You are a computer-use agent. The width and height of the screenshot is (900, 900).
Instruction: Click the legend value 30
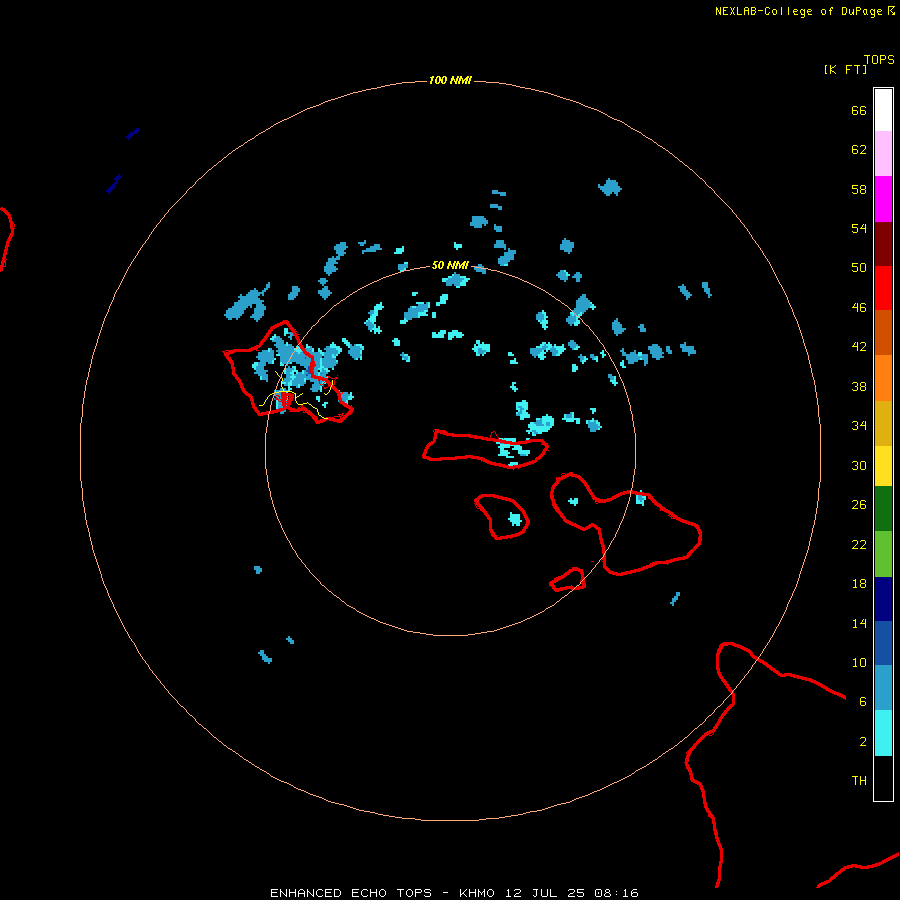[859, 465]
